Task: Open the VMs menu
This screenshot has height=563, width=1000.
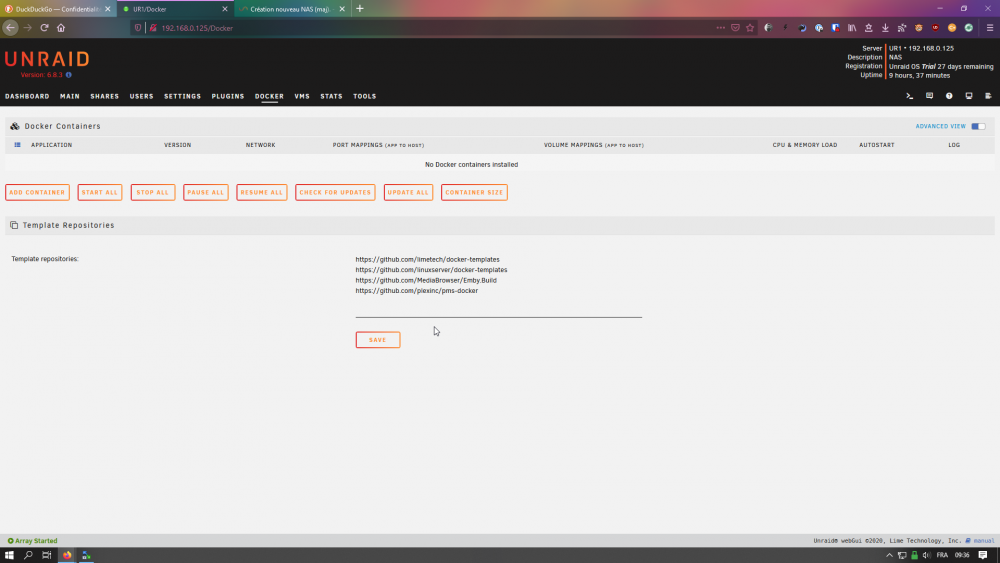Action: [302, 96]
